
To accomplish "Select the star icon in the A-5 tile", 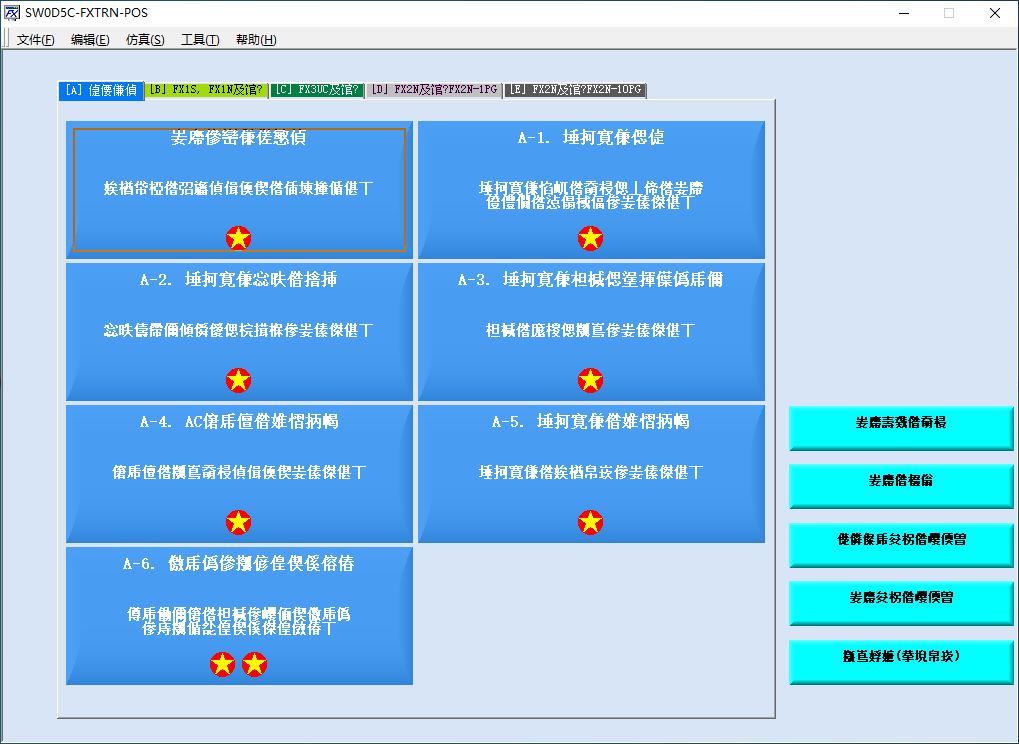I will click(x=590, y=522).
